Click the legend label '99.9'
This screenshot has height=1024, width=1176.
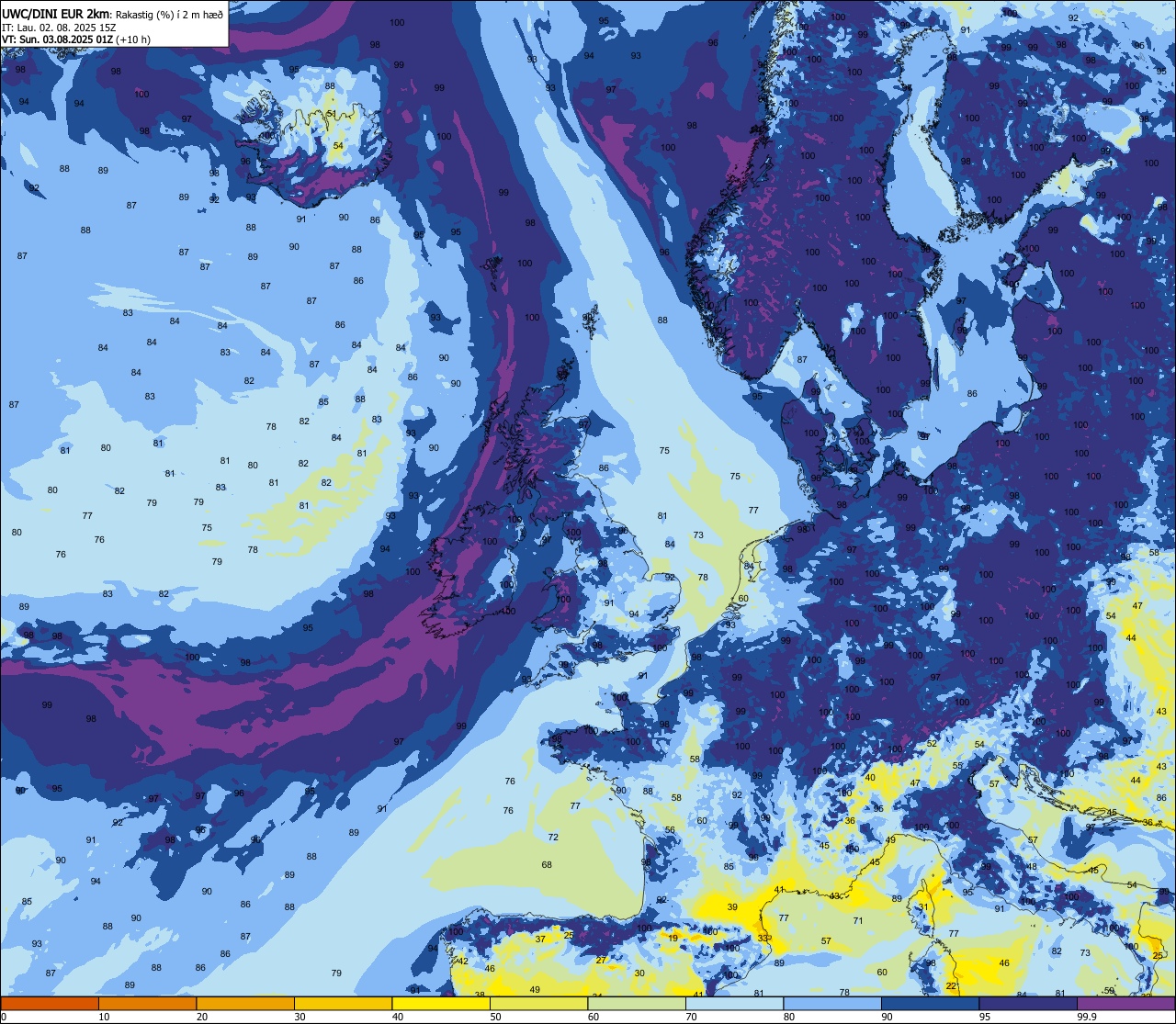click(x=1088, y=1017)
